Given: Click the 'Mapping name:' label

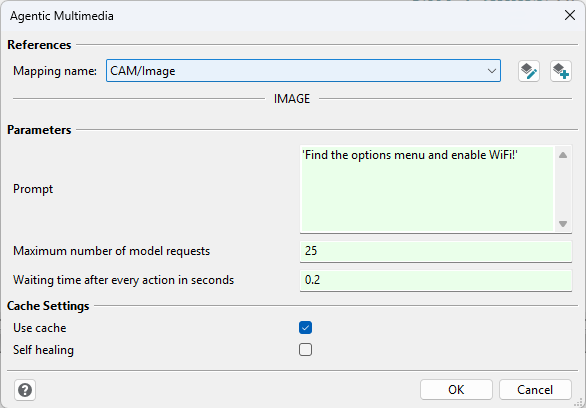Looking at the screenshot, I should [55, 71].
